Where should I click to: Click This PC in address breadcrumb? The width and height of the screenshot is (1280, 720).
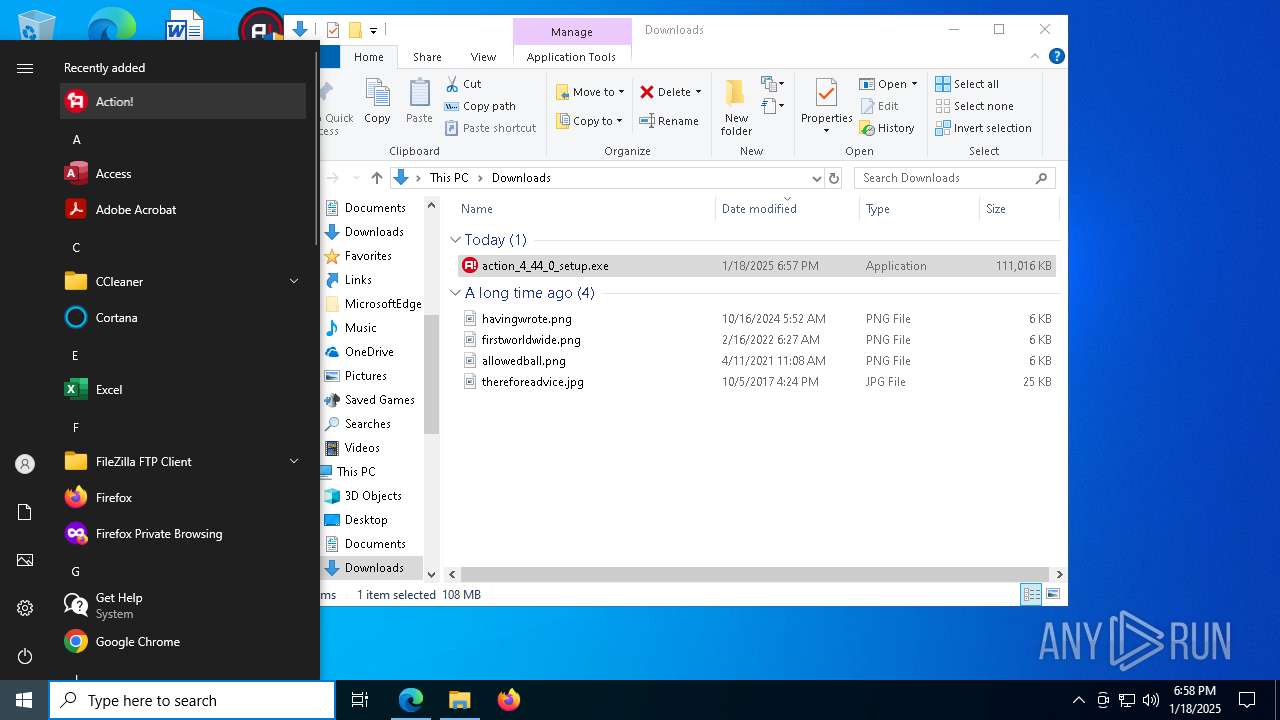coord(449,178)
